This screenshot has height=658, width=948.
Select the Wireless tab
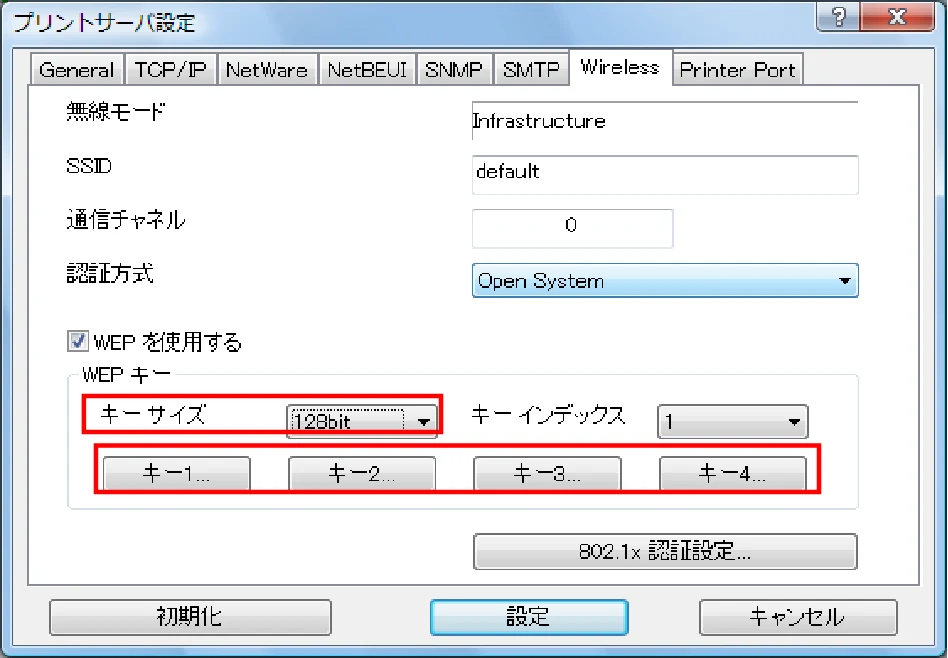tap(620, 67)
